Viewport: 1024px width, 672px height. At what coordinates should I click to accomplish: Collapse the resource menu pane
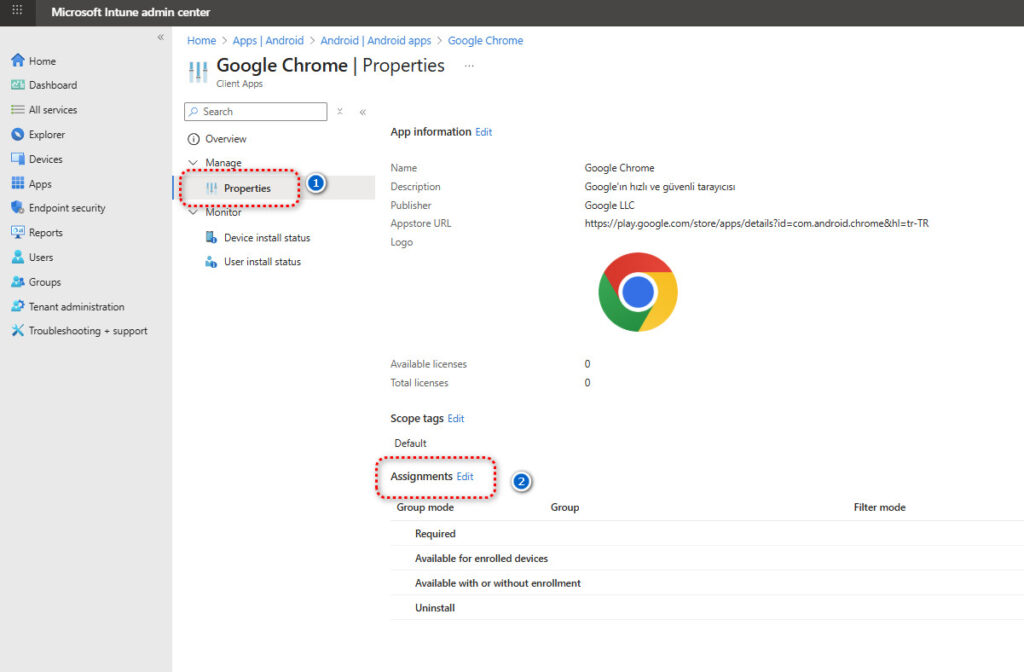click(362, 112)
